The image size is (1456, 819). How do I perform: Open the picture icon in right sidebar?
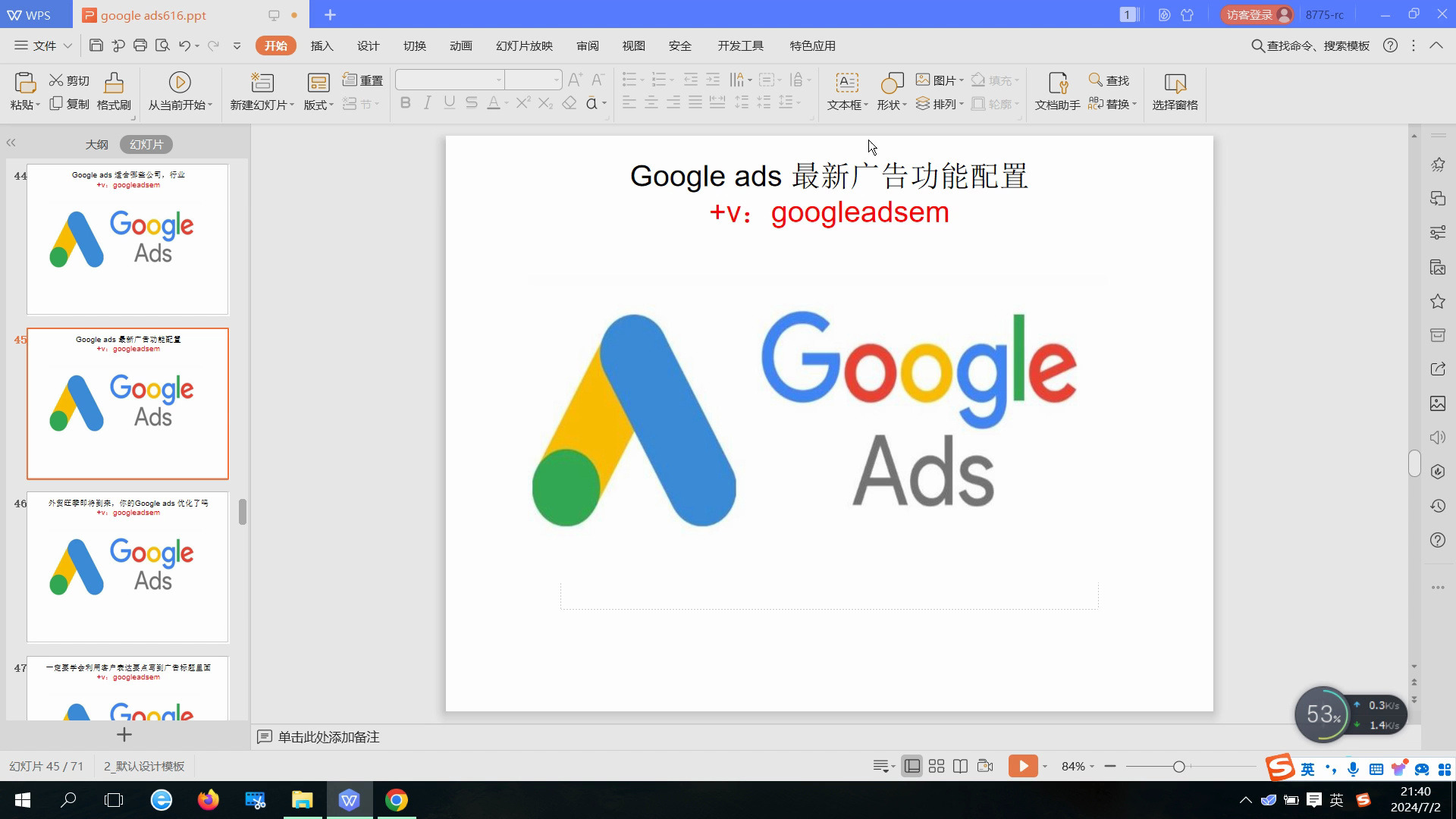pos(1438,403)
